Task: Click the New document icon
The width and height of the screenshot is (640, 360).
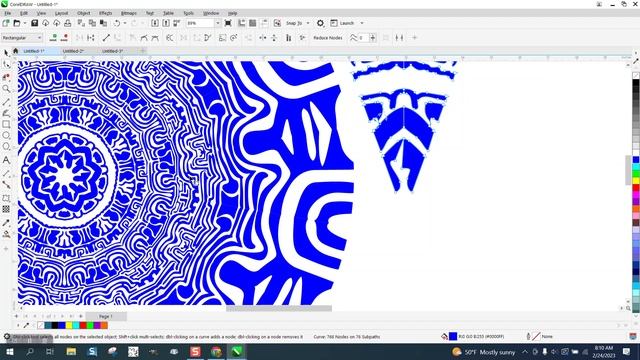Action: 6,23
